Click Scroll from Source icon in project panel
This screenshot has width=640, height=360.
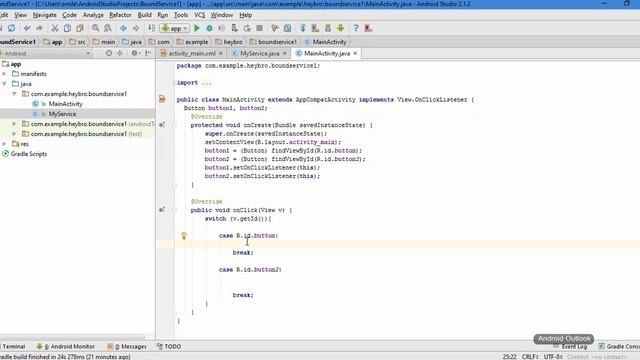tap(109, 53)
